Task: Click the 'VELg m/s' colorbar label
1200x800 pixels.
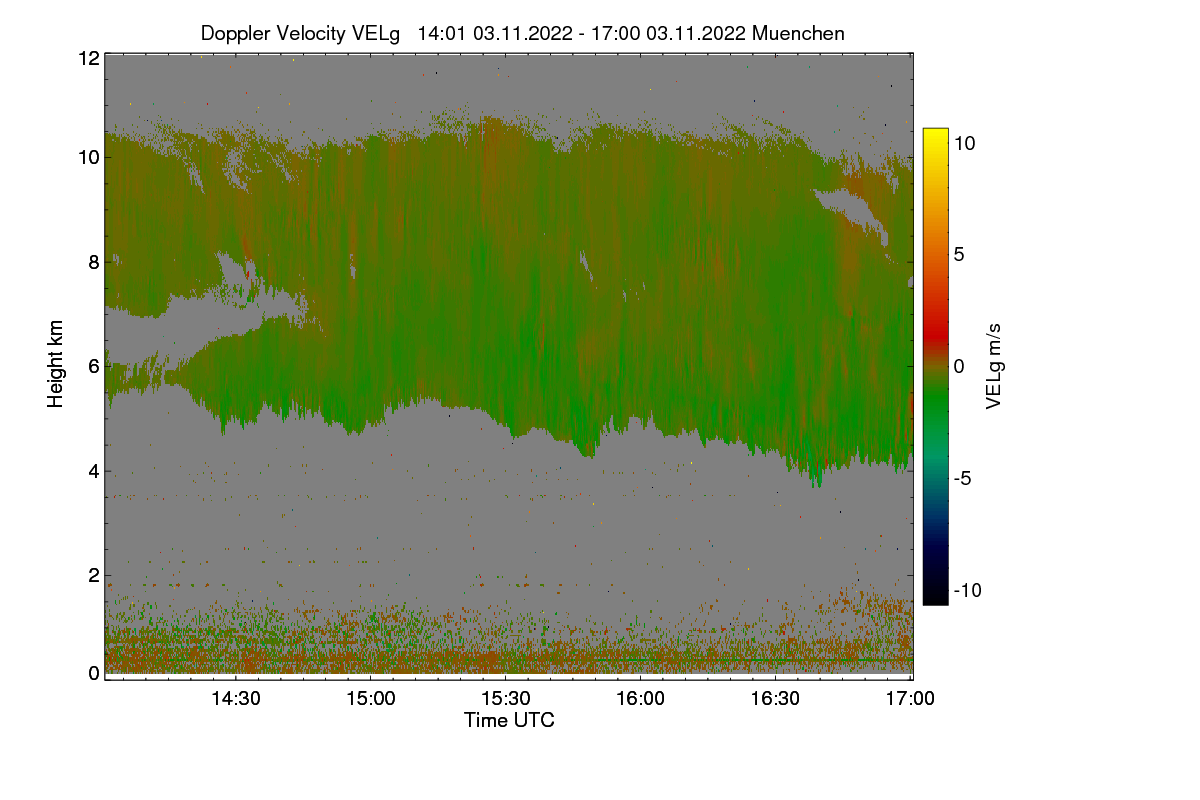Action: tap(994, 365)
